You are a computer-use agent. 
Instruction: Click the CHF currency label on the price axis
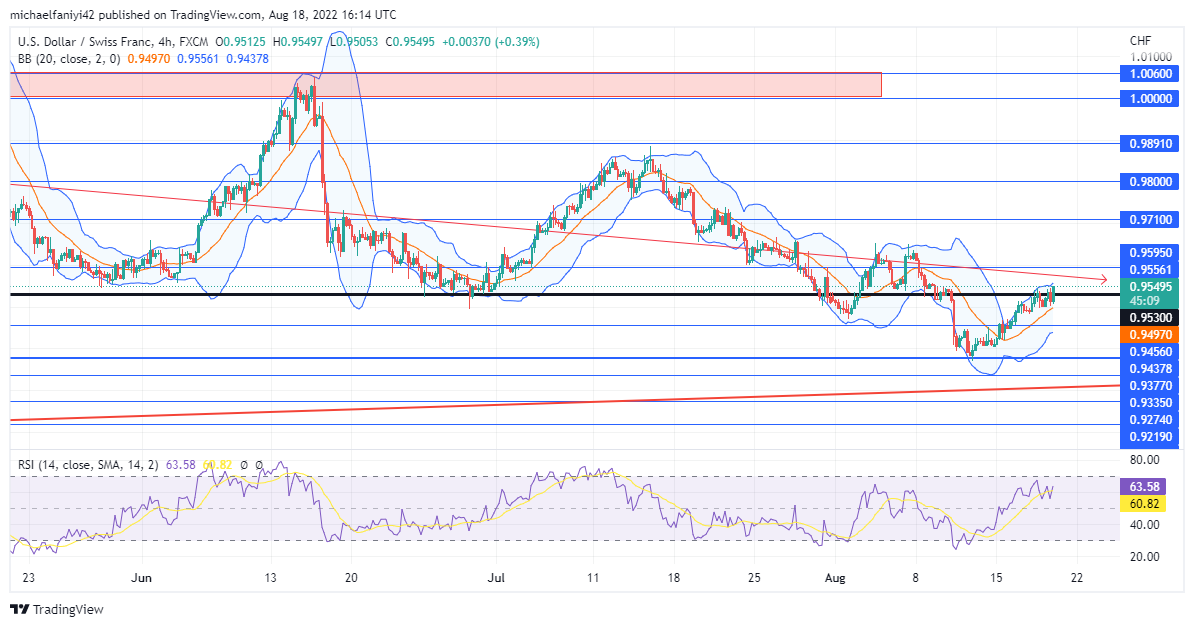pos(1140,41)
